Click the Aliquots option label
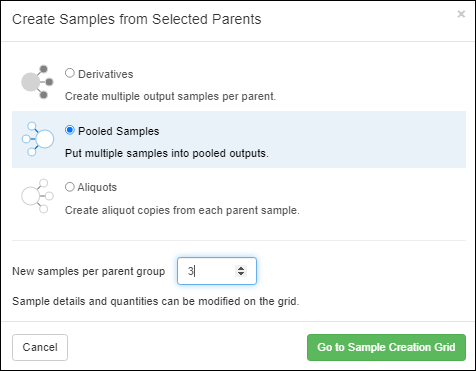476x371 pixels. pyautogui.click(x=97, y=187)
